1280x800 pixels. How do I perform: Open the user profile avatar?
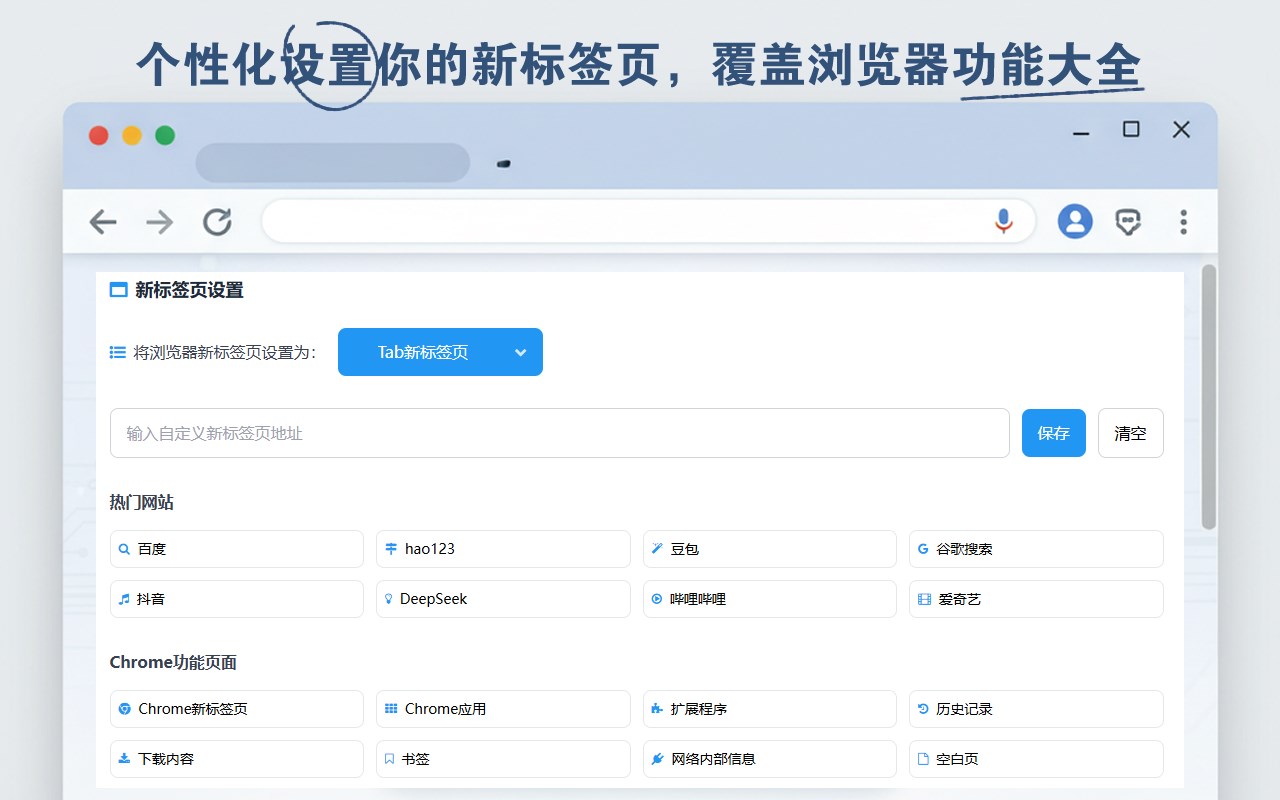tap(1075, 221)
